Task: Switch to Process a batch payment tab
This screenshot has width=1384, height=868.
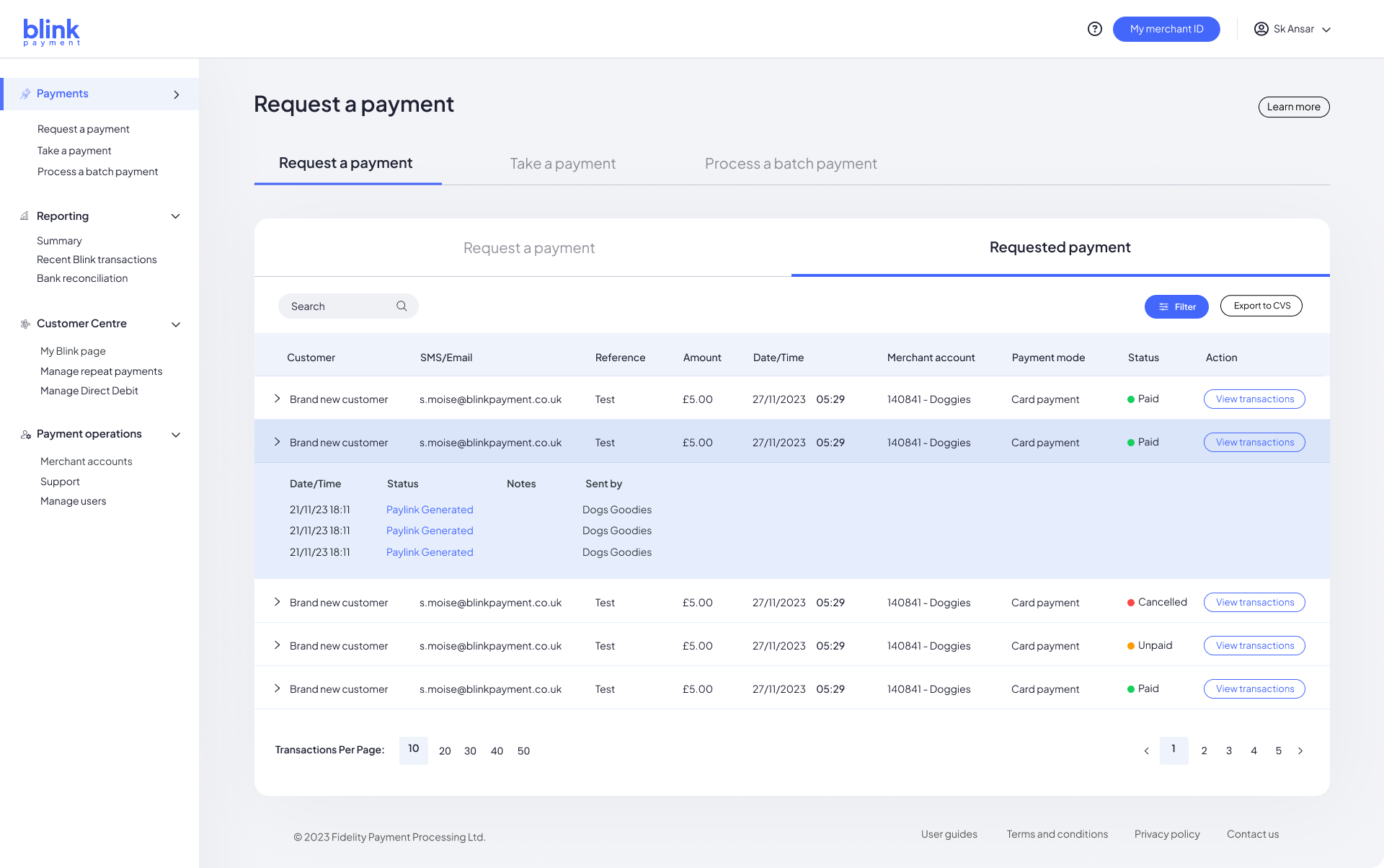Action: 790,163
